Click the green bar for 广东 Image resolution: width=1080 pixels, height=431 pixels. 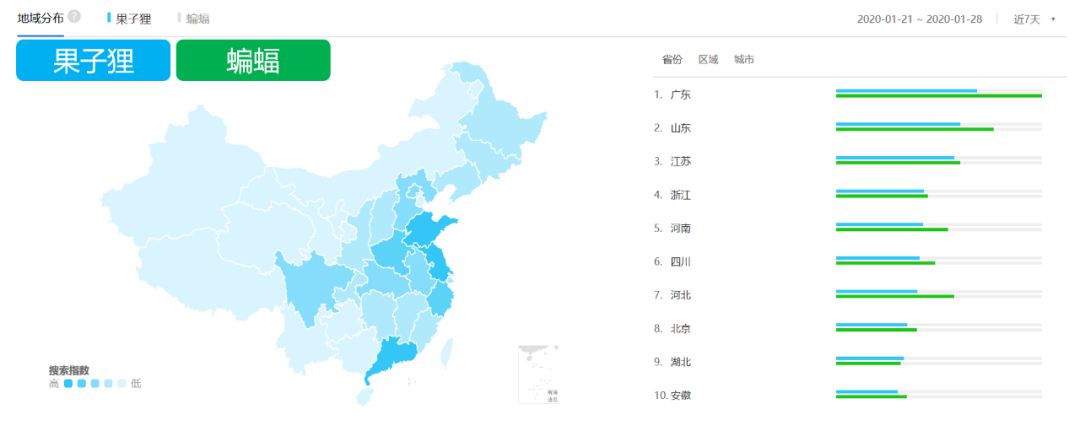point(938,96)
